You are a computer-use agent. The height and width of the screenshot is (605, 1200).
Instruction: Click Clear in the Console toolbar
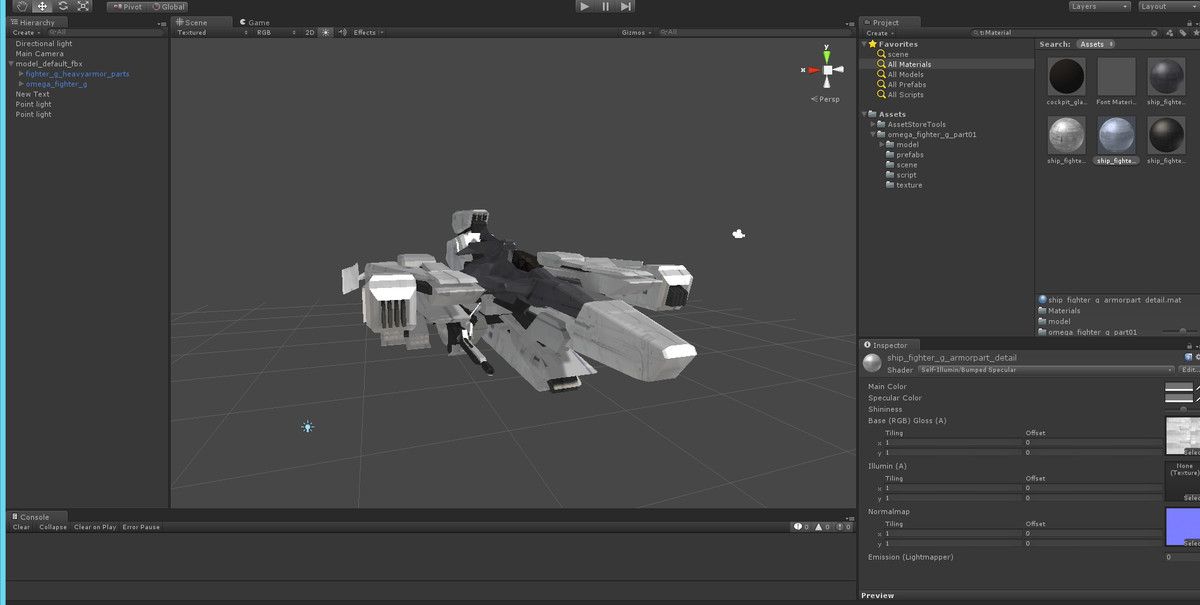tap(20, 527)
